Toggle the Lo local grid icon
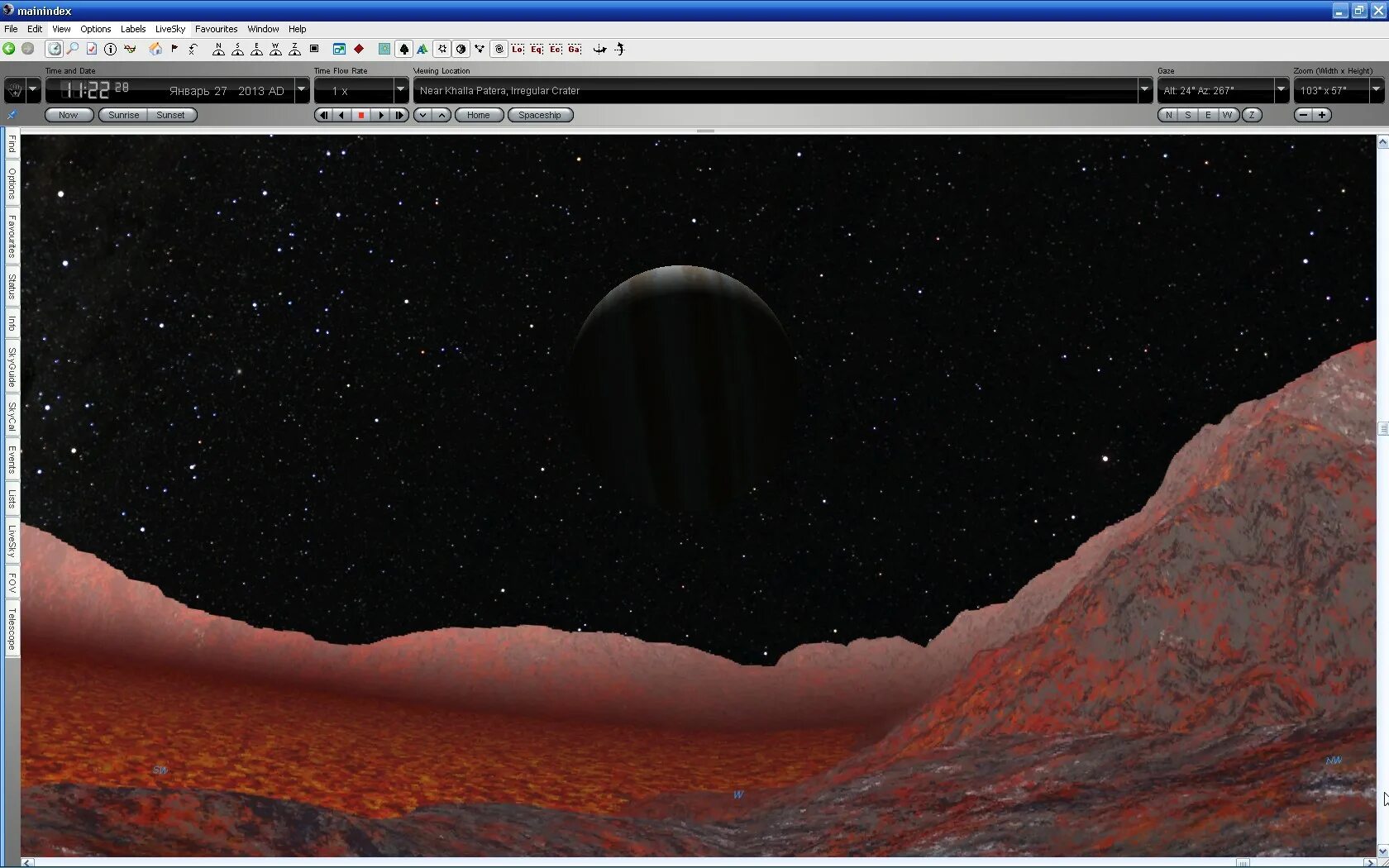Screen dimensions: 1389x868 coord(518,49)
